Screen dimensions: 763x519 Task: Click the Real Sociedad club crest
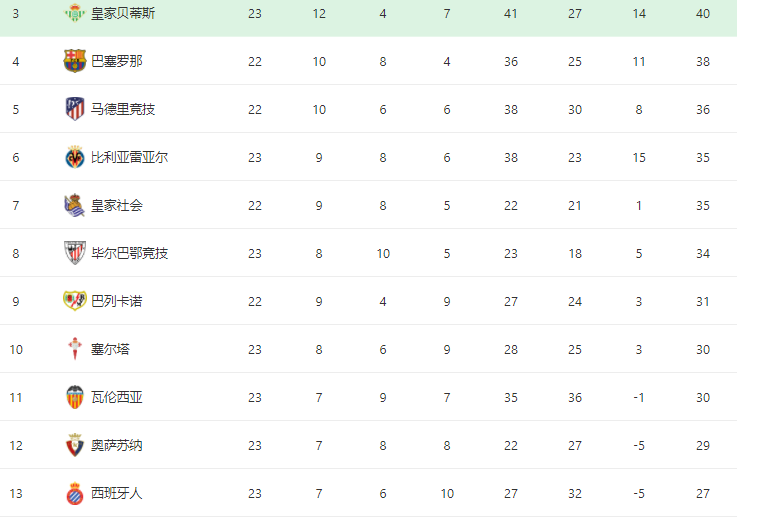(75, 205)
